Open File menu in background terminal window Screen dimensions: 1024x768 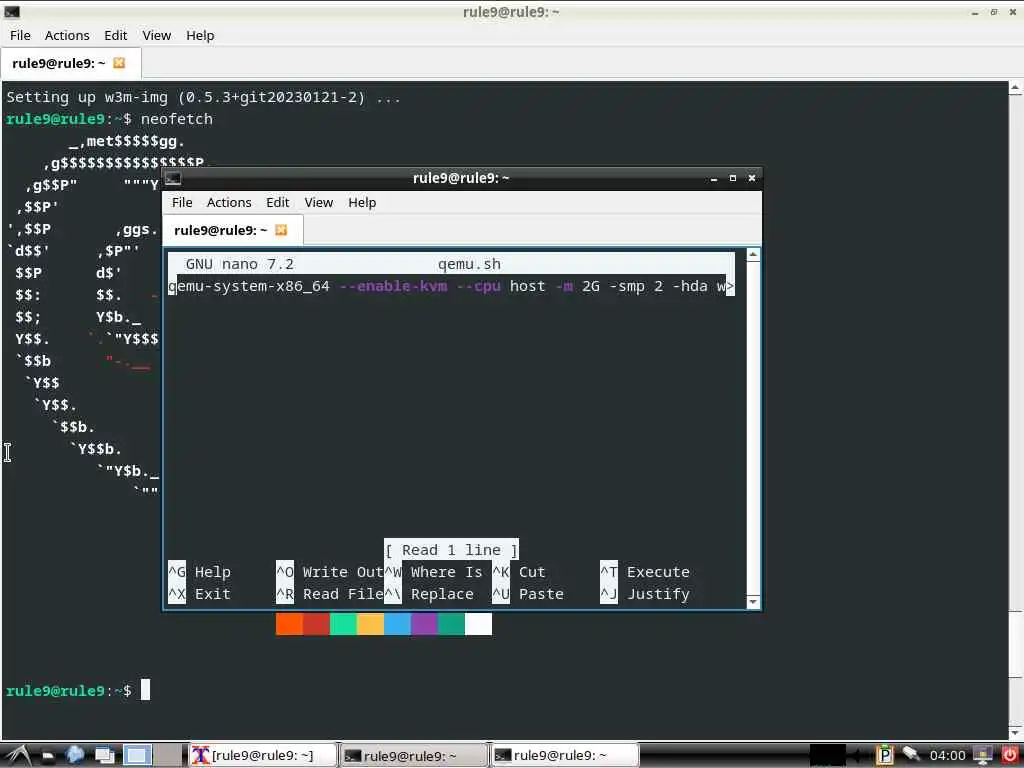pyautogui.click(x=20, y=35)
